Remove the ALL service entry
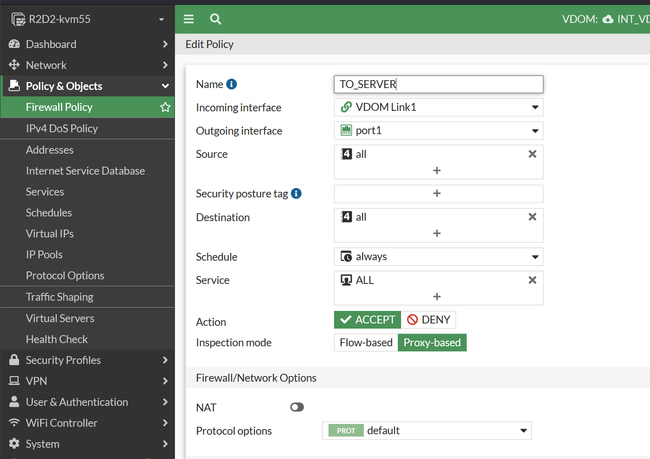Screen dimensions: 650x459 point(532,280)
